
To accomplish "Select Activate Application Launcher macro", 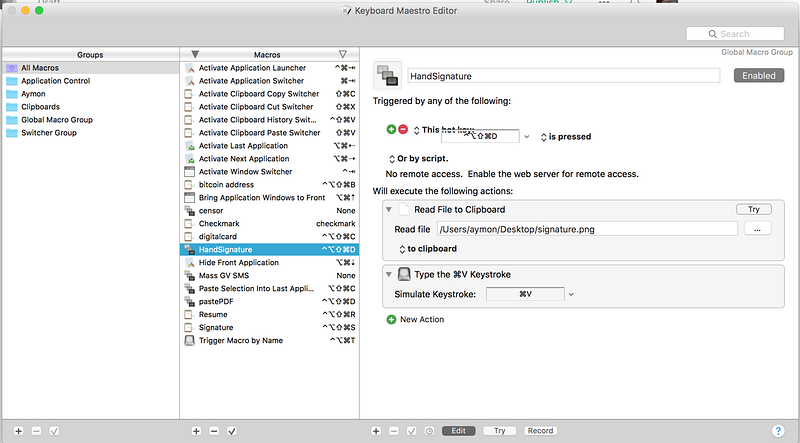I will coord(269,68).
